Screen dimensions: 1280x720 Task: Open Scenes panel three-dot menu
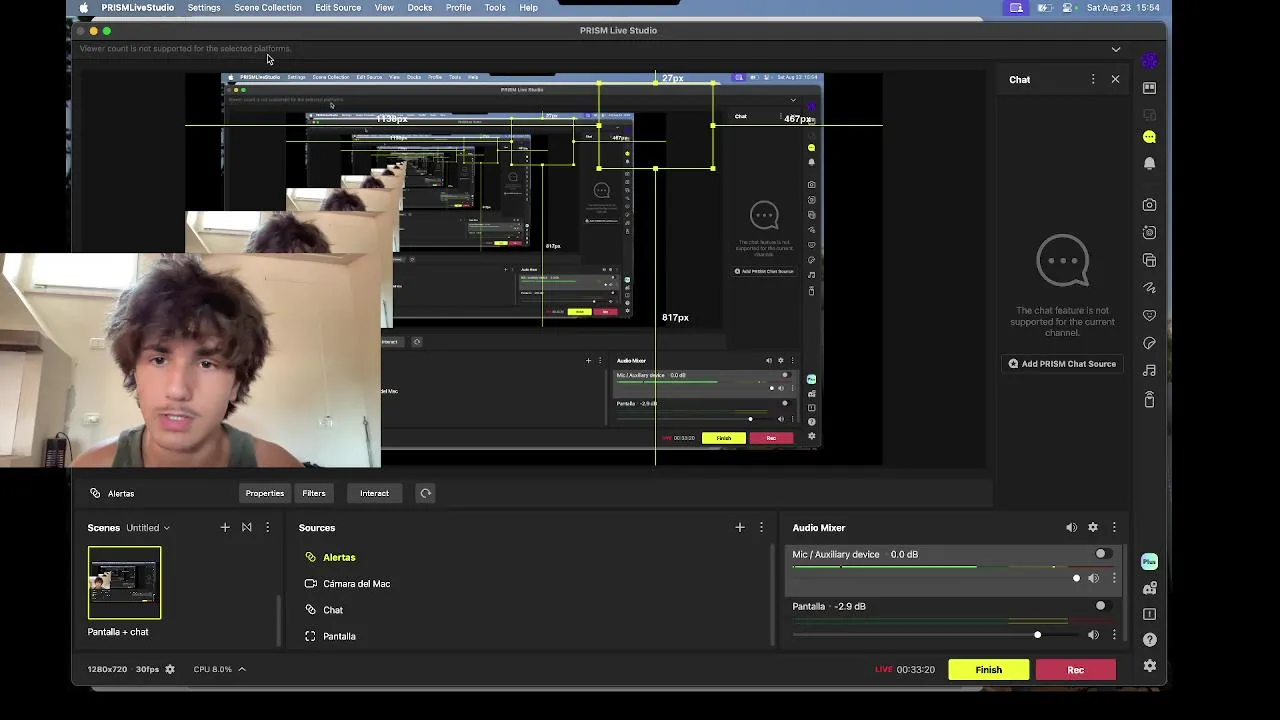[x=267, y=528]
